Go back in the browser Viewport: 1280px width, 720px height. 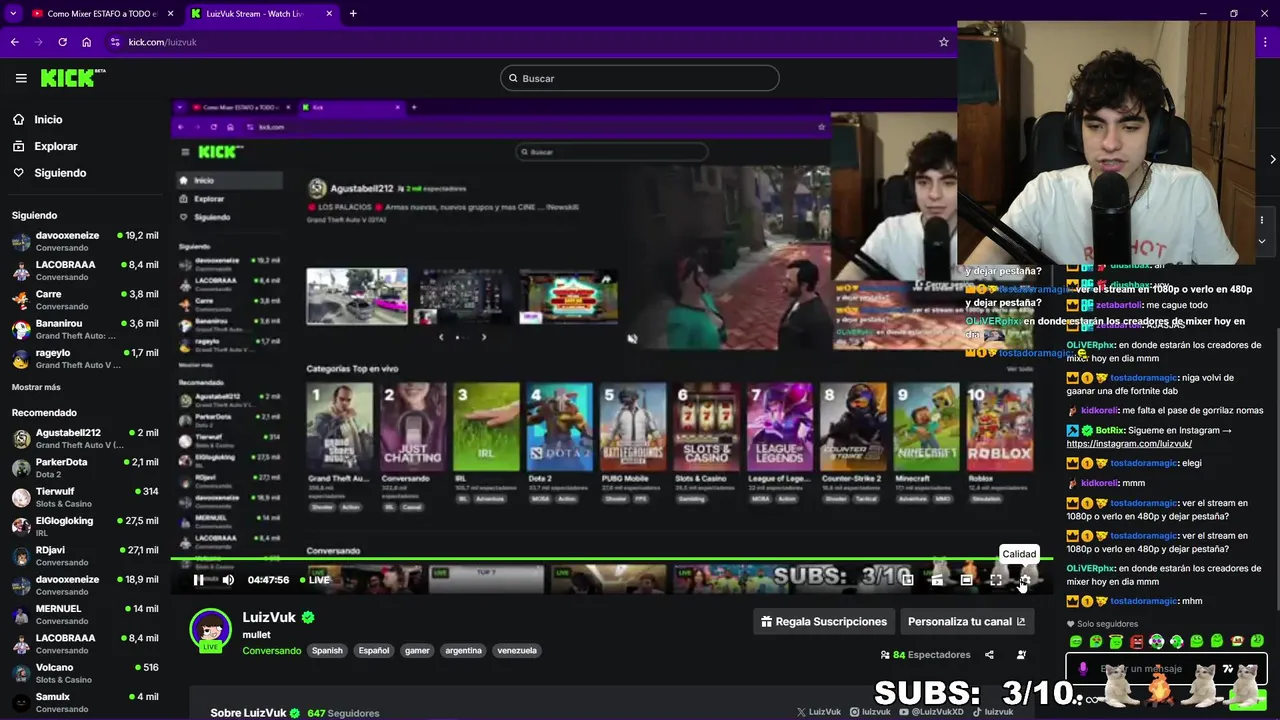(14, 42)
